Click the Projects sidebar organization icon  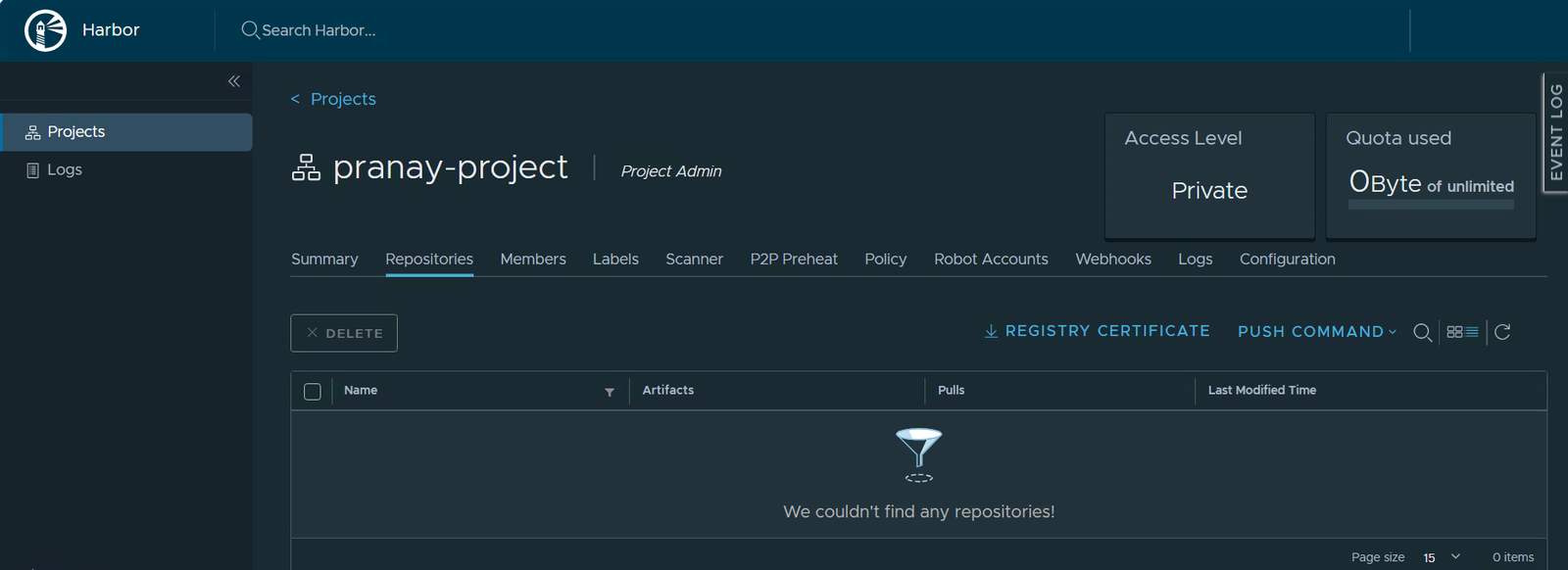32,132
